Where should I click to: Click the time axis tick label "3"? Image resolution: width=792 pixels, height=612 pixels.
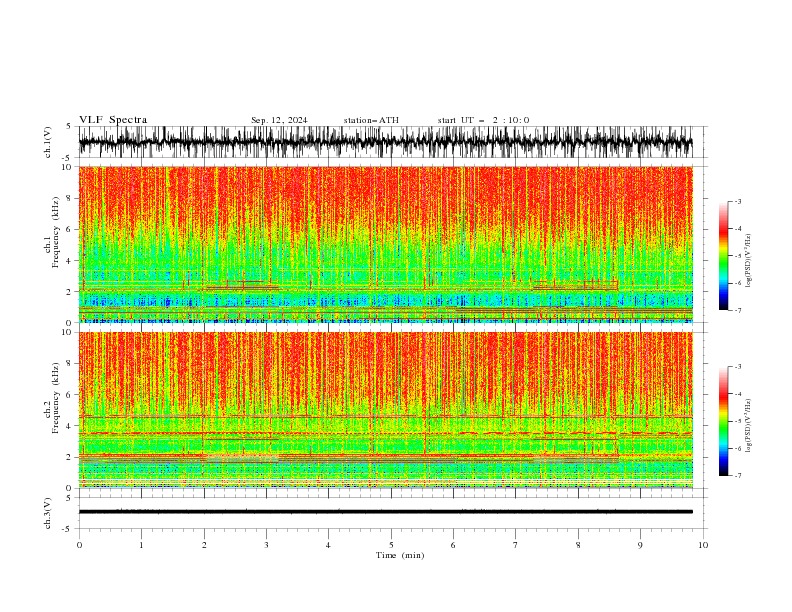click(266, 545)
